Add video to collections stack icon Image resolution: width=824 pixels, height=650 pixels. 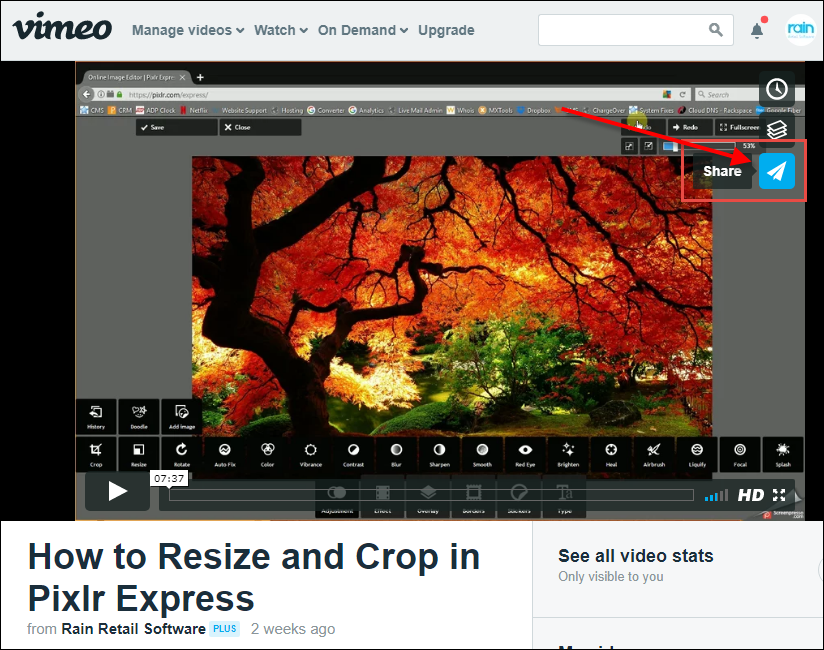pos(777,130)
